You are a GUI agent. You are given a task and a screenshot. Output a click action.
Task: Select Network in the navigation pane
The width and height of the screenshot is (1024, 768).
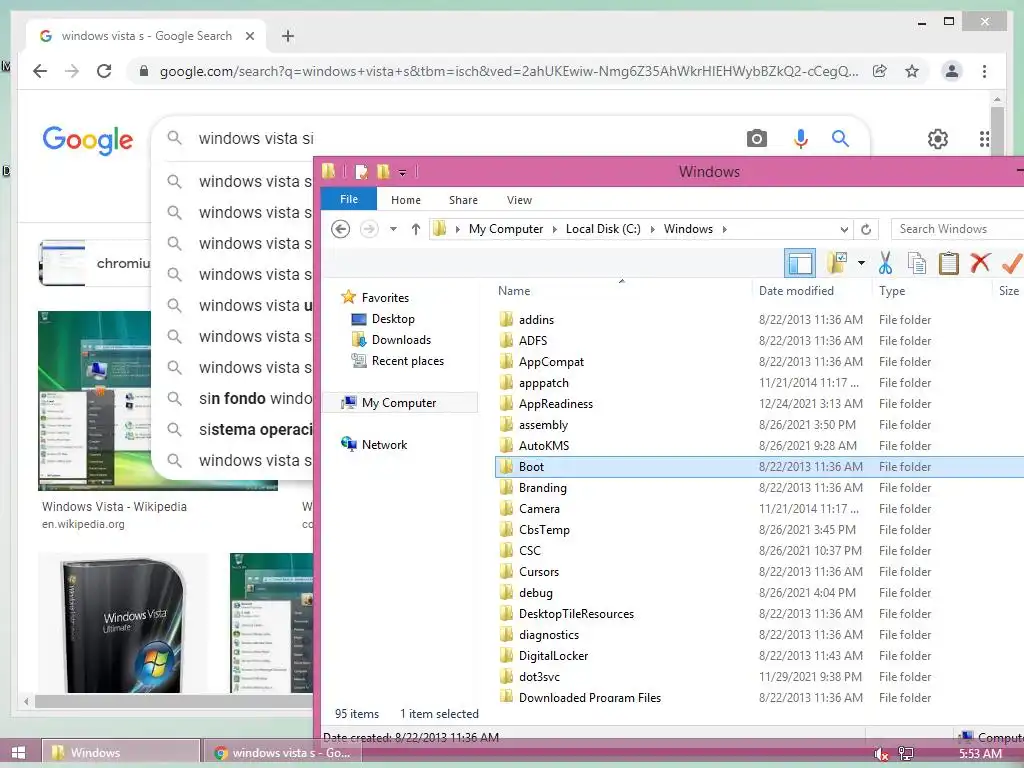[x=384, y=445]
